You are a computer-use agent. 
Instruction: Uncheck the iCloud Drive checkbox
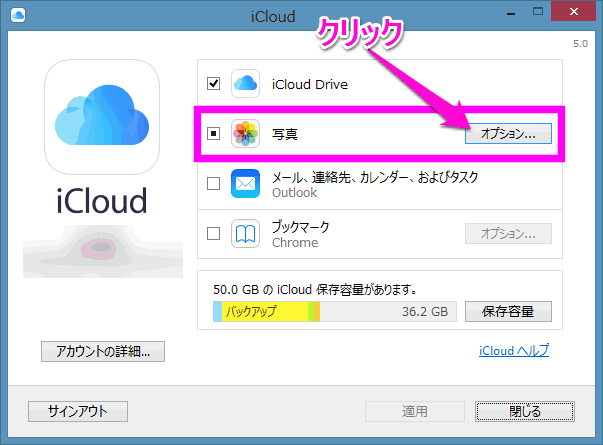click(212, 84)
